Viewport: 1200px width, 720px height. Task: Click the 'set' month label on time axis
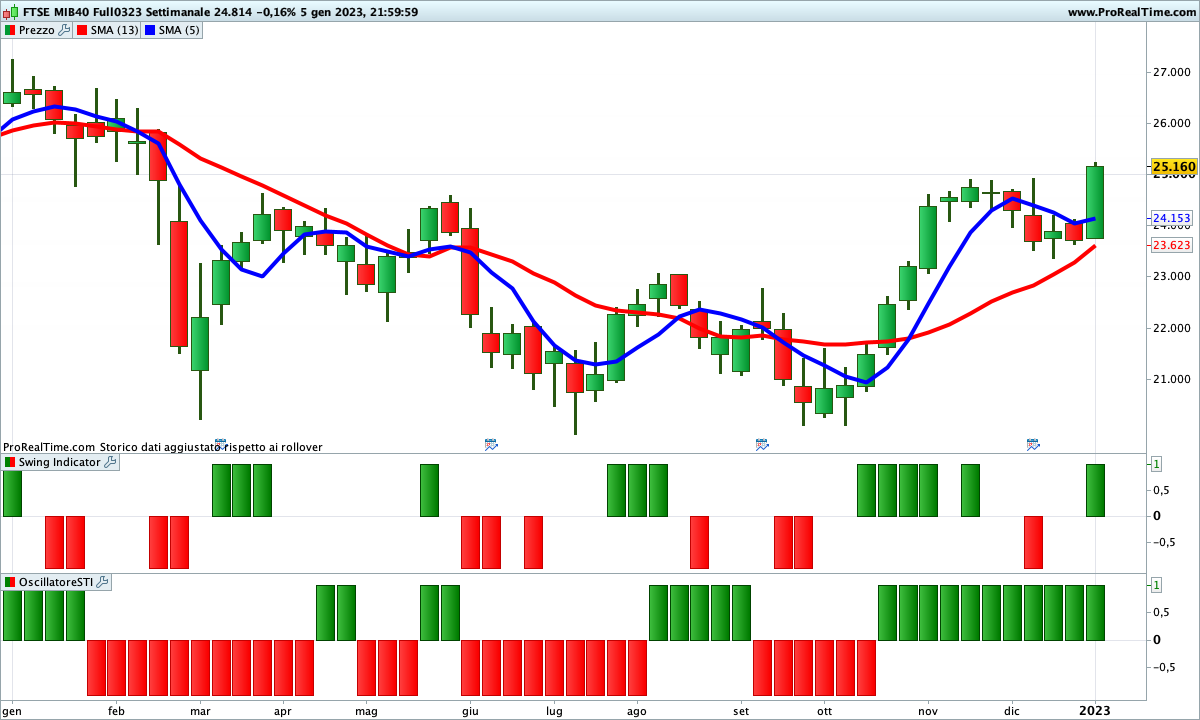click(741, 711)
